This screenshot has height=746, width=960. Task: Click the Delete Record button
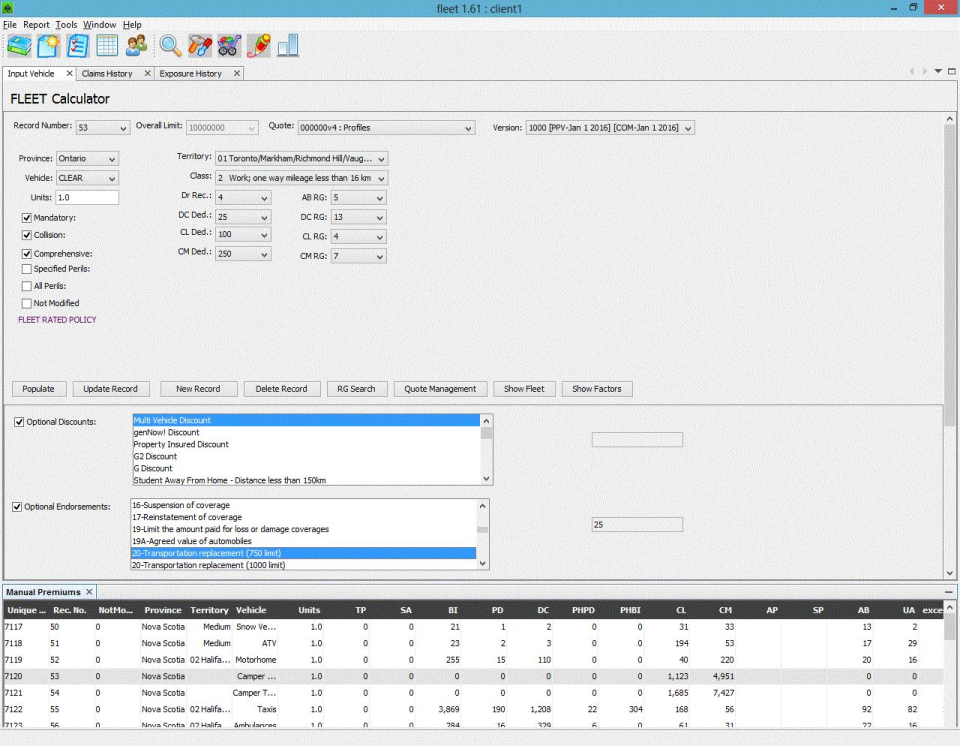pos(282,389)
